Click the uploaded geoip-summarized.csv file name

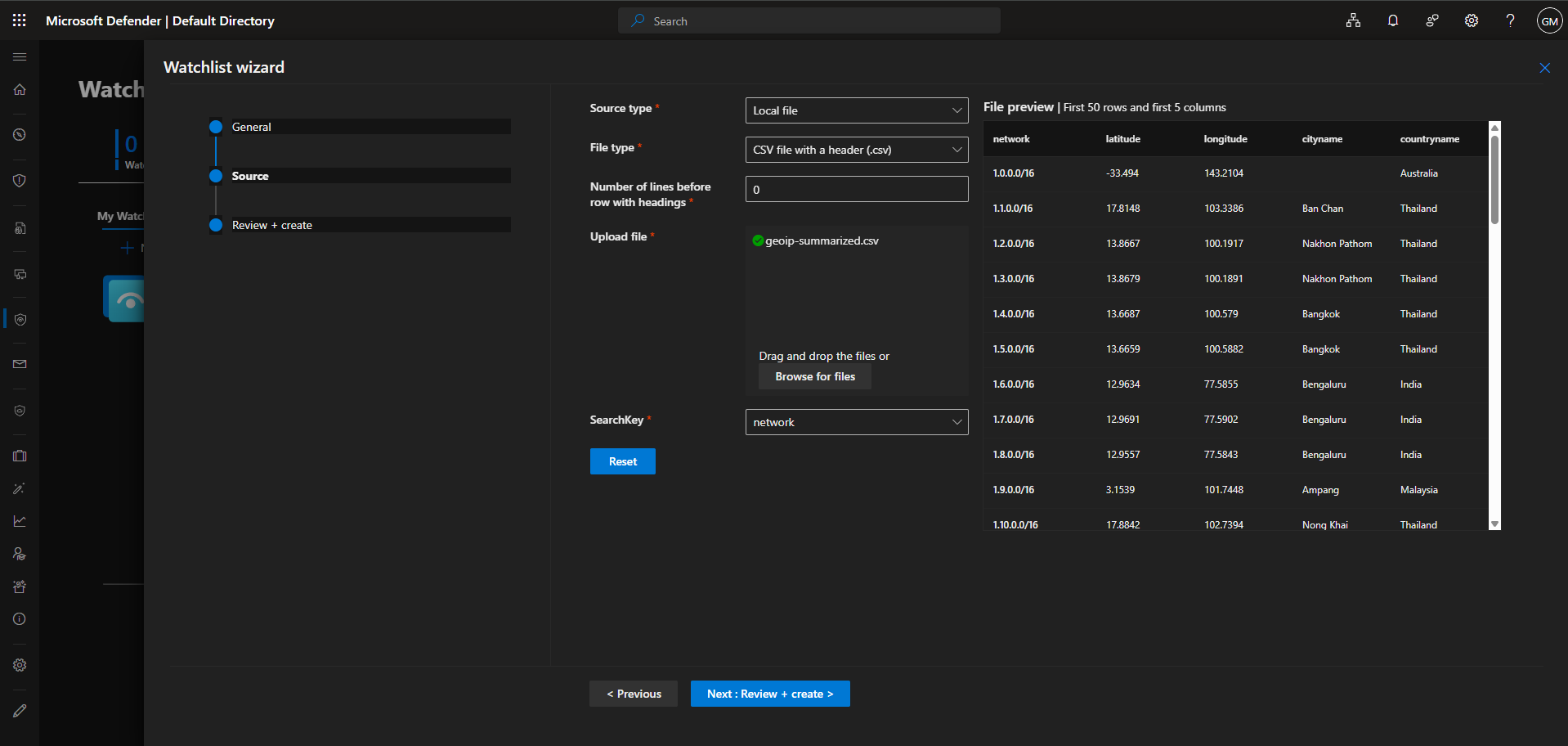click(822, 240)
